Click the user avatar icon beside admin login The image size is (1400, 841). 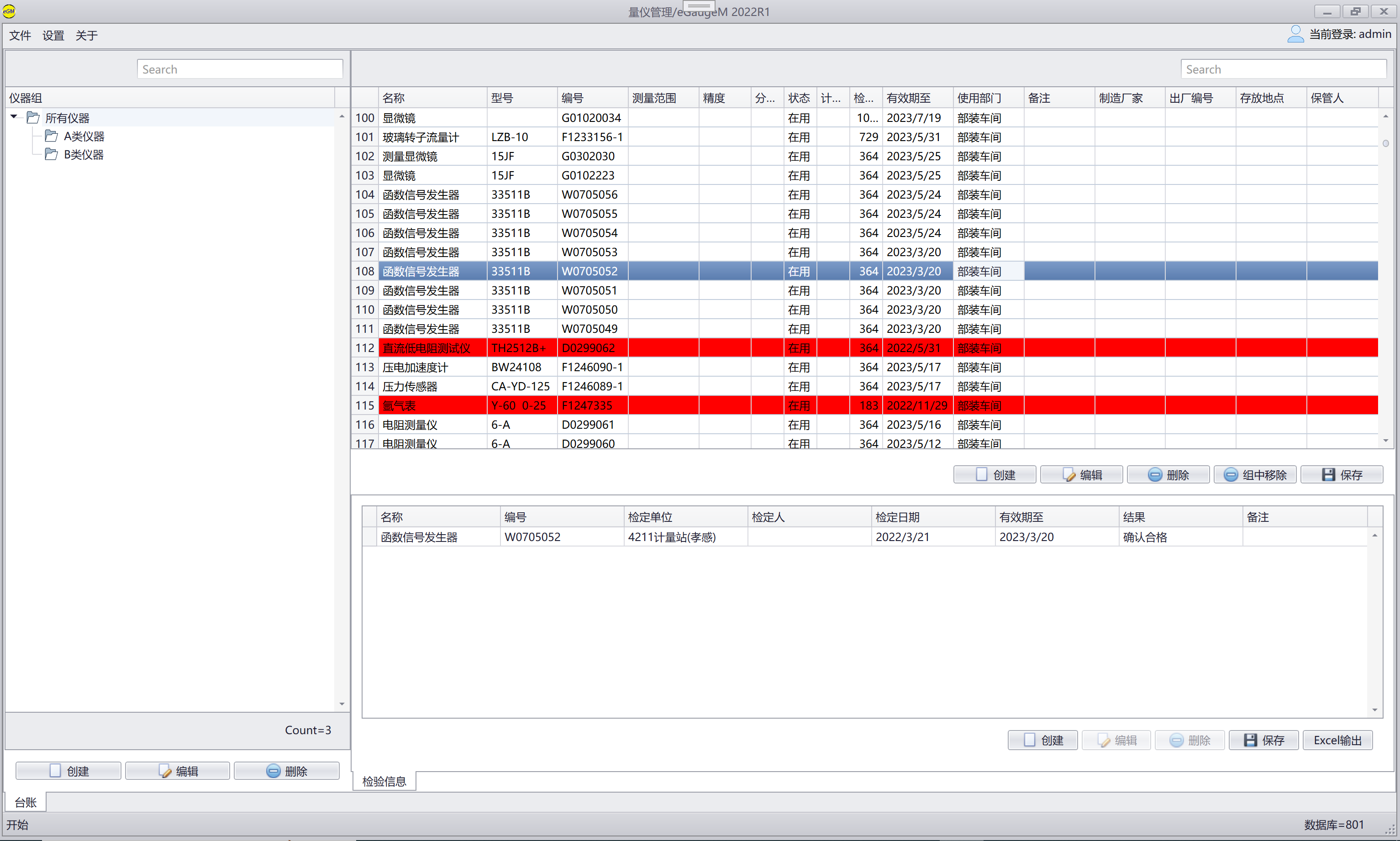point(1295,34)
